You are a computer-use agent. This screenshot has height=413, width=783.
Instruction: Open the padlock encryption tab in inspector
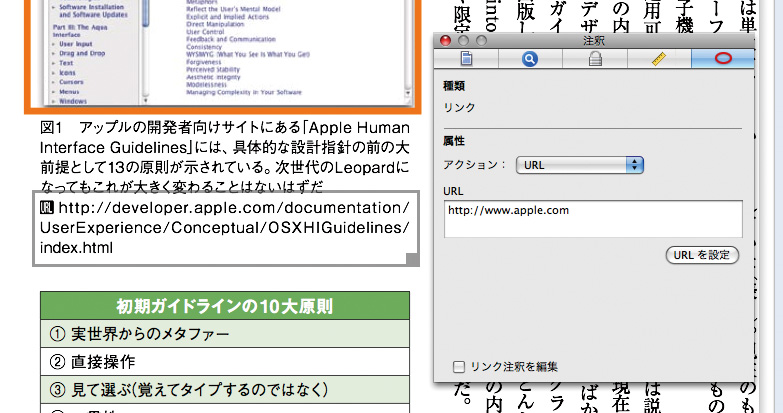coord(595,59)
